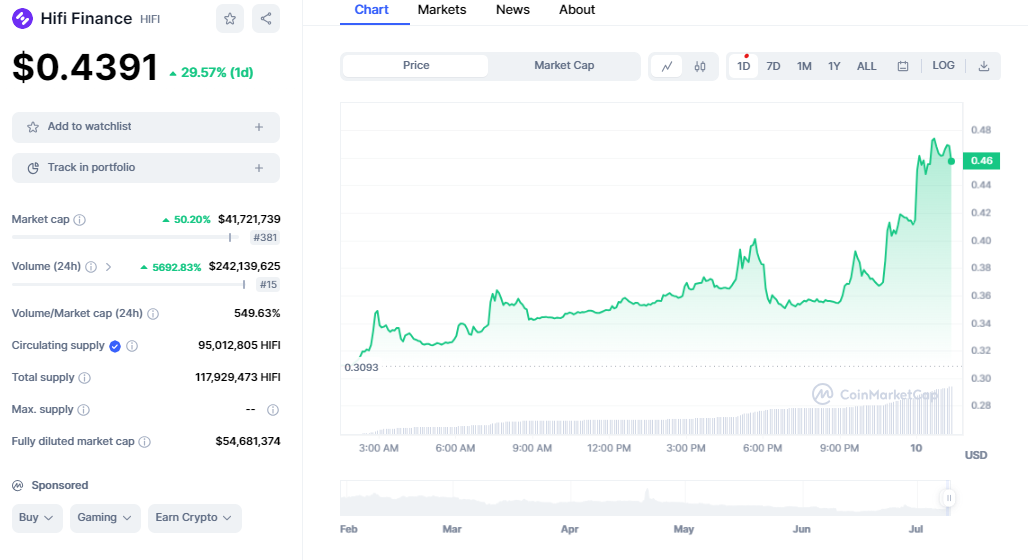The image size is (1028, 560).
Task: Click the $242,139,625 volume value
Action: (245, 267)
